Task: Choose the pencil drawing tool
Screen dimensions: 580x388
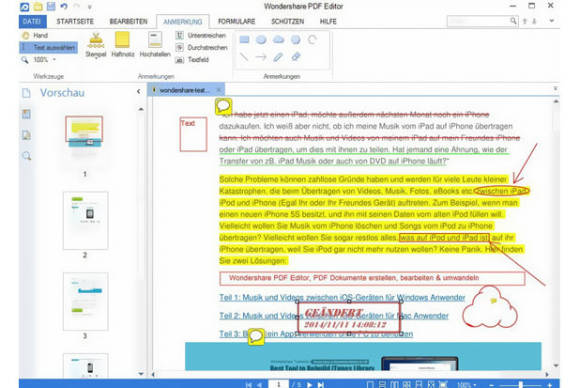Action: [x=278, y=57]
